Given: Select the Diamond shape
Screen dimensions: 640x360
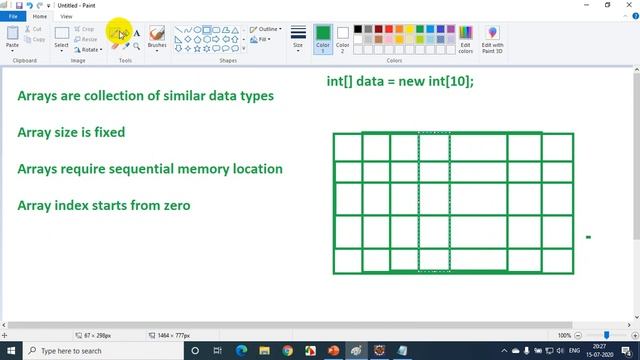Looking at the screenshot, I should click(188, 40).
